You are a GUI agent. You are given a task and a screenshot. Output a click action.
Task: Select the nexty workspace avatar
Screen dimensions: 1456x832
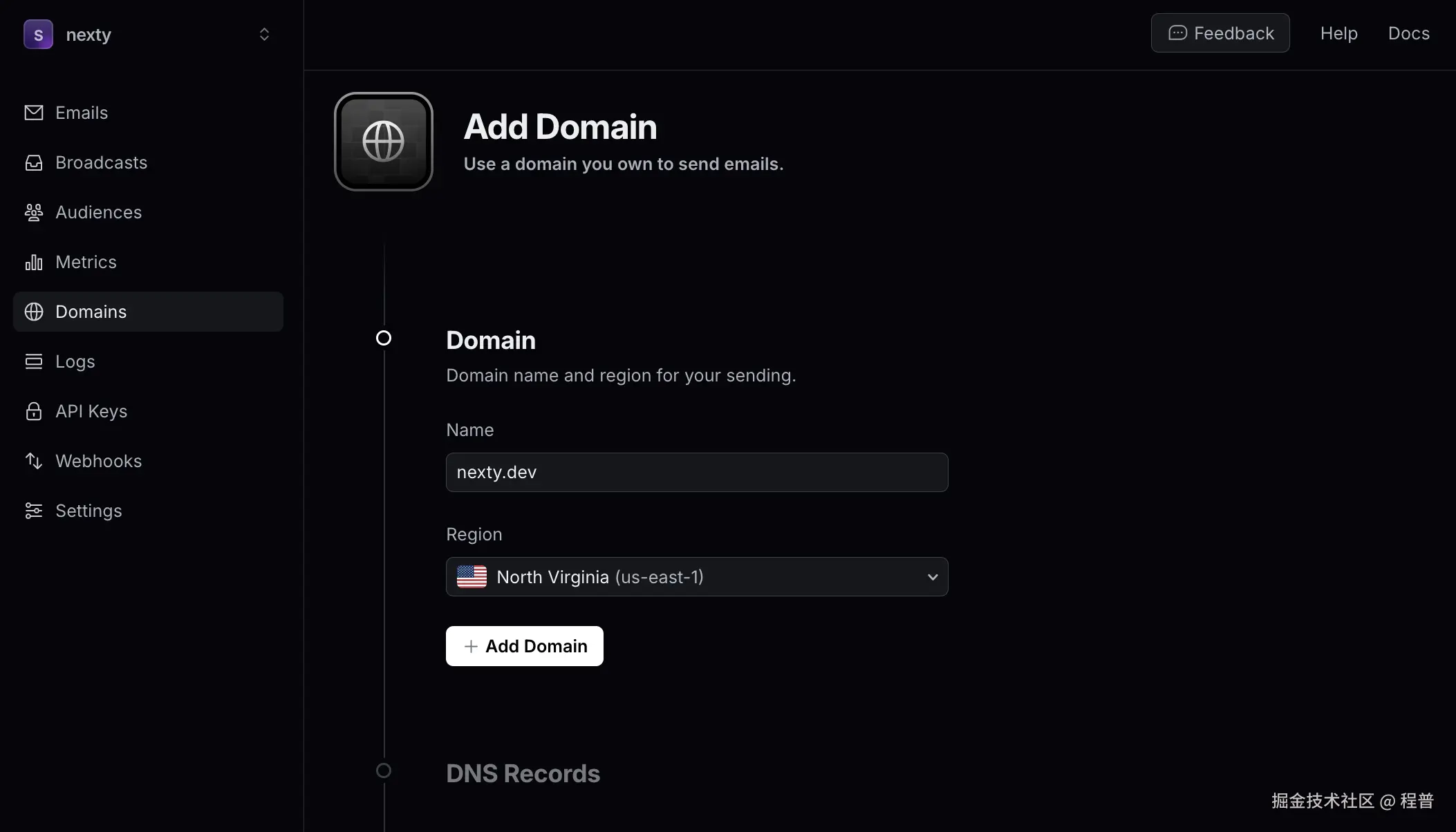click(39, 34)
